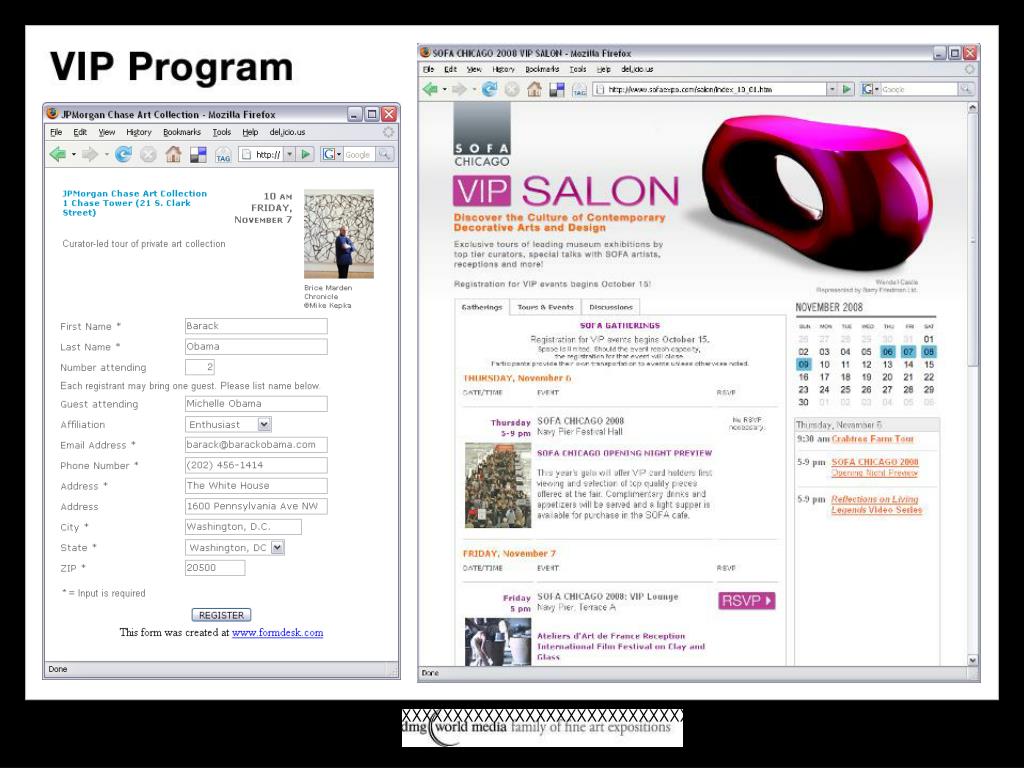Open File menu in JPMorgan window

[x=56, y=132]
